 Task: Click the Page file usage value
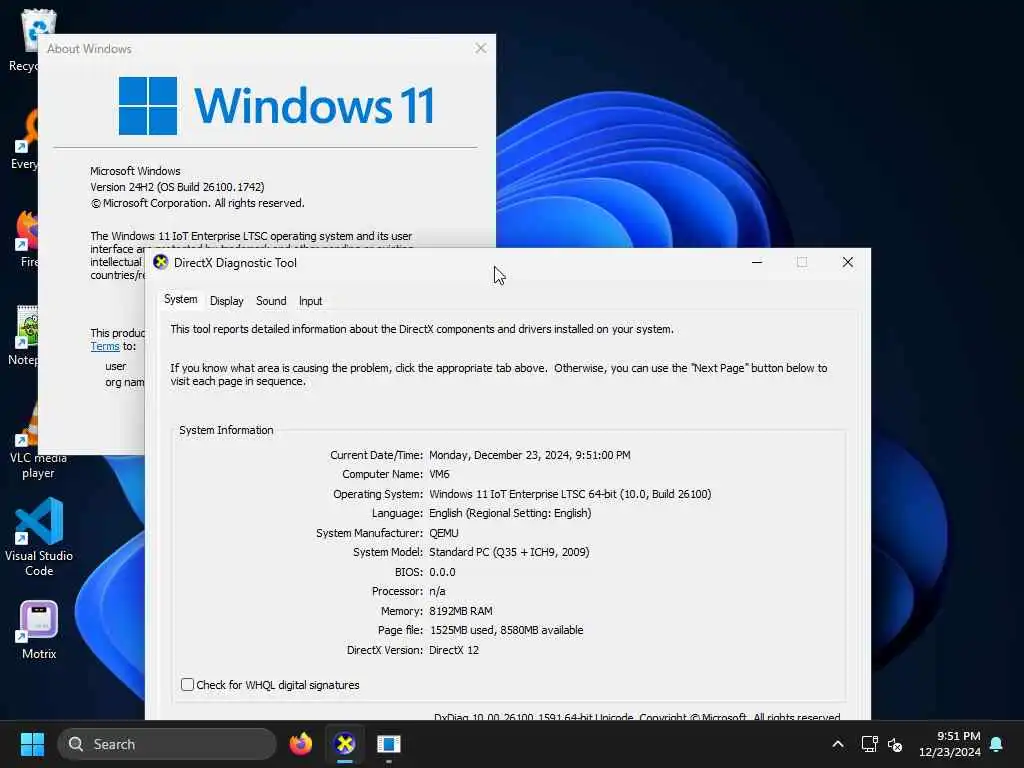506,631
